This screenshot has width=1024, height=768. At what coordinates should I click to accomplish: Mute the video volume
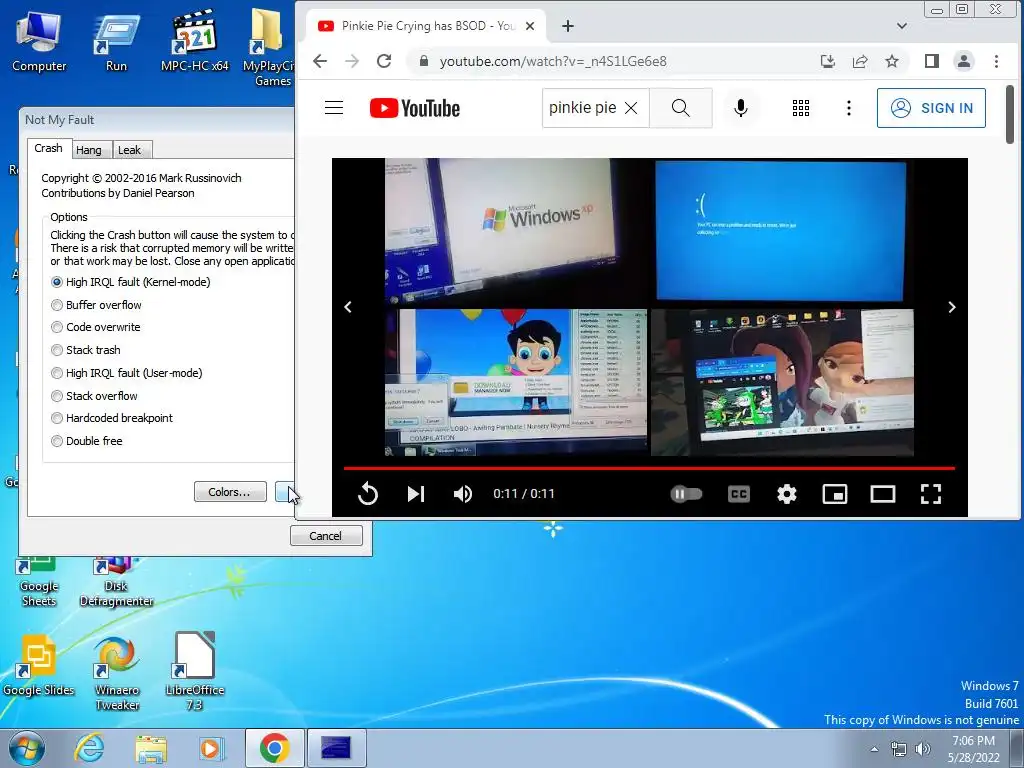coord(462,494)
